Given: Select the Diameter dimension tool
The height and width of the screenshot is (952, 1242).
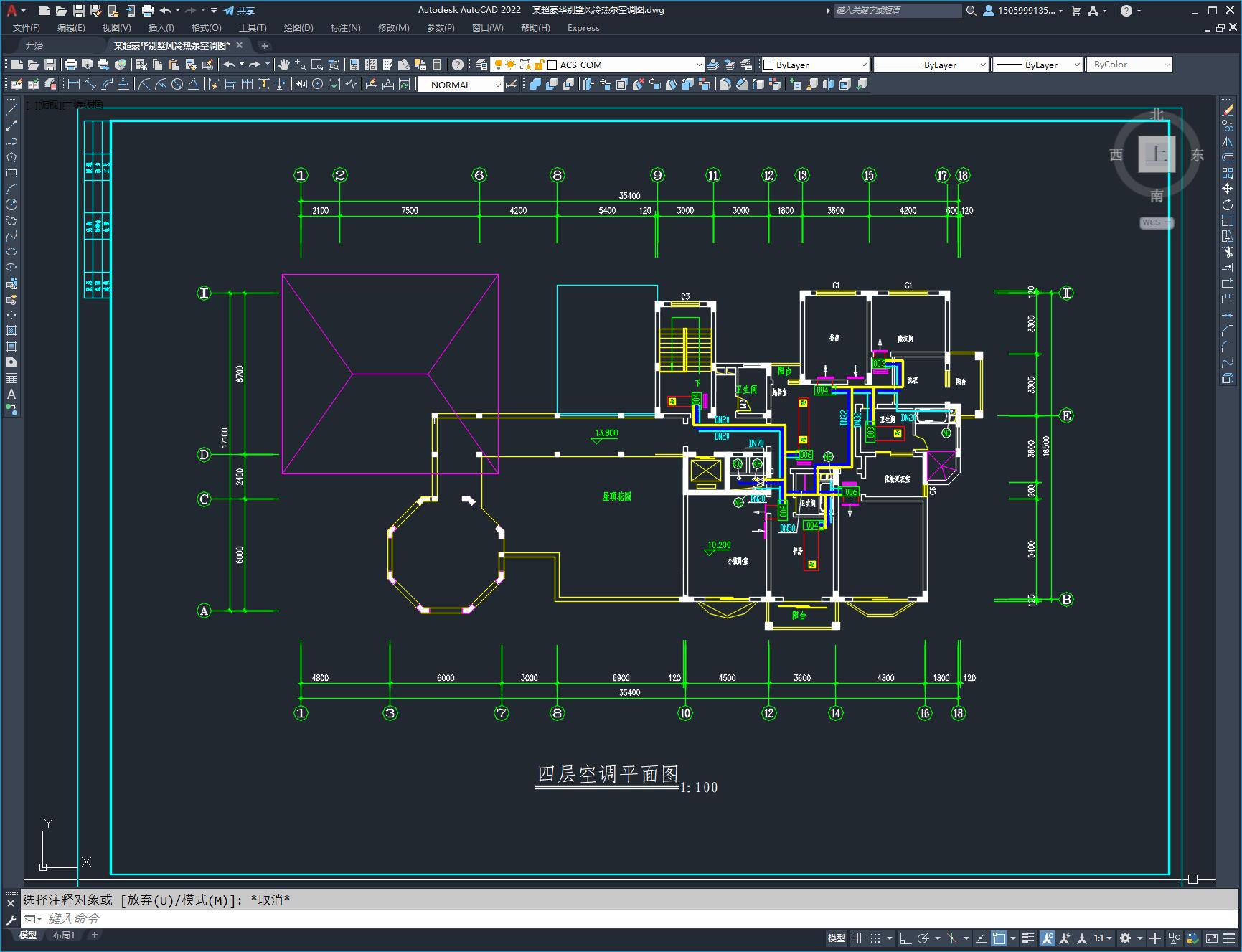Looking at the screenshot, I should [x=177, y=85].
